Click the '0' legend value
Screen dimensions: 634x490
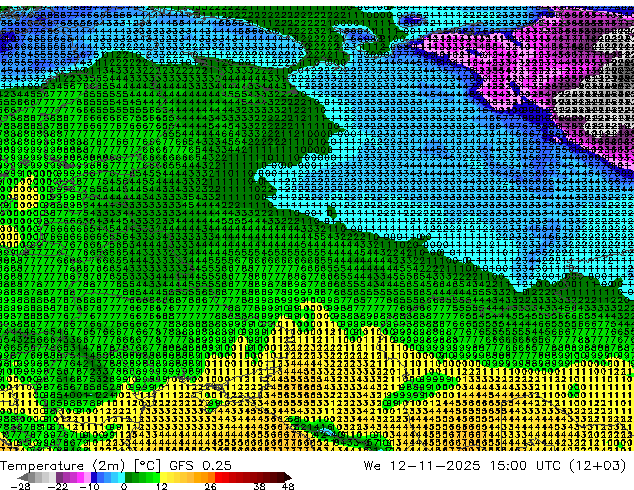[x=124, y=486]
